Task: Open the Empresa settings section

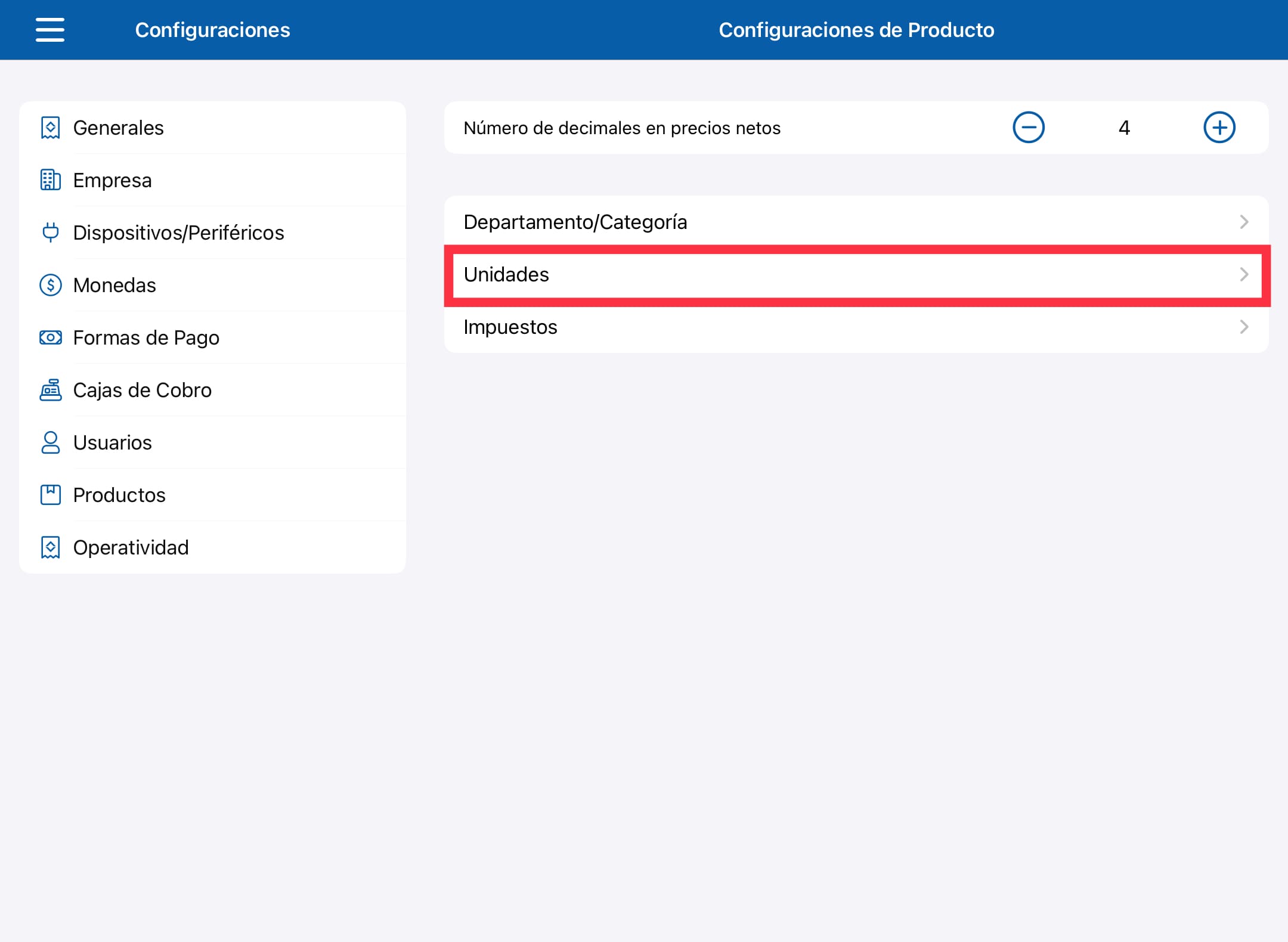Action: [x=212, y=180]
